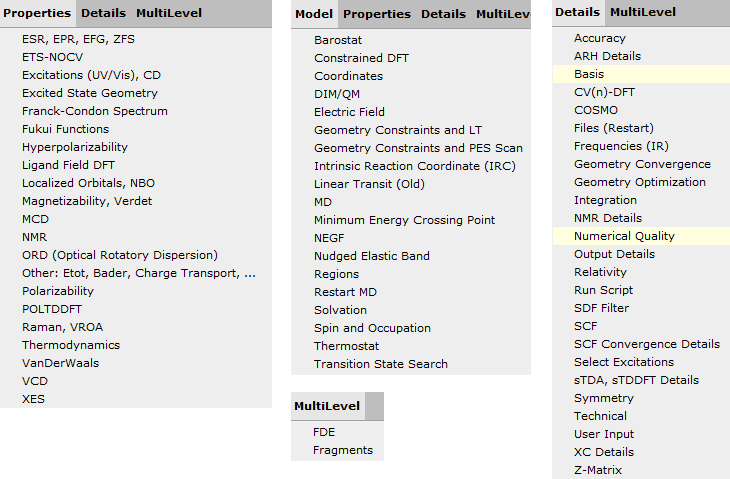730x479 pixels.
Task: Open Raman, VROA properties panel
Action: point(61,327)
